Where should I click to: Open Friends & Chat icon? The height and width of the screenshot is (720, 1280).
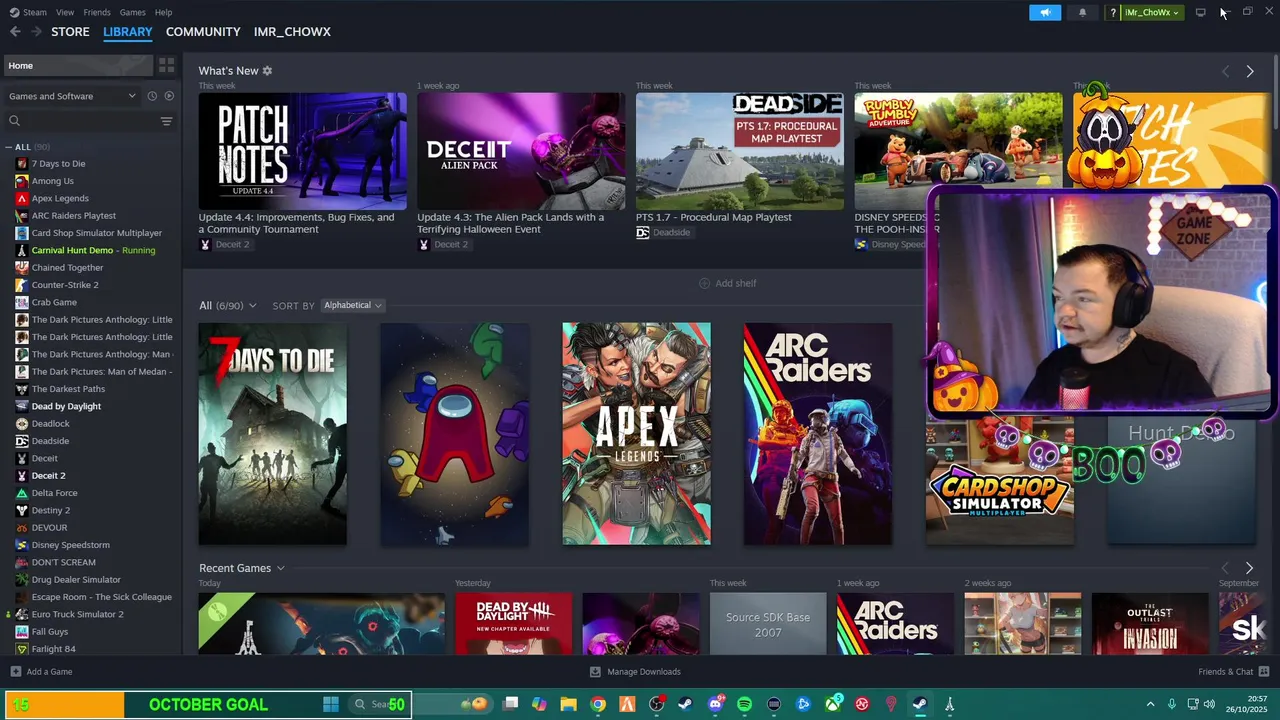(1264, 672)
